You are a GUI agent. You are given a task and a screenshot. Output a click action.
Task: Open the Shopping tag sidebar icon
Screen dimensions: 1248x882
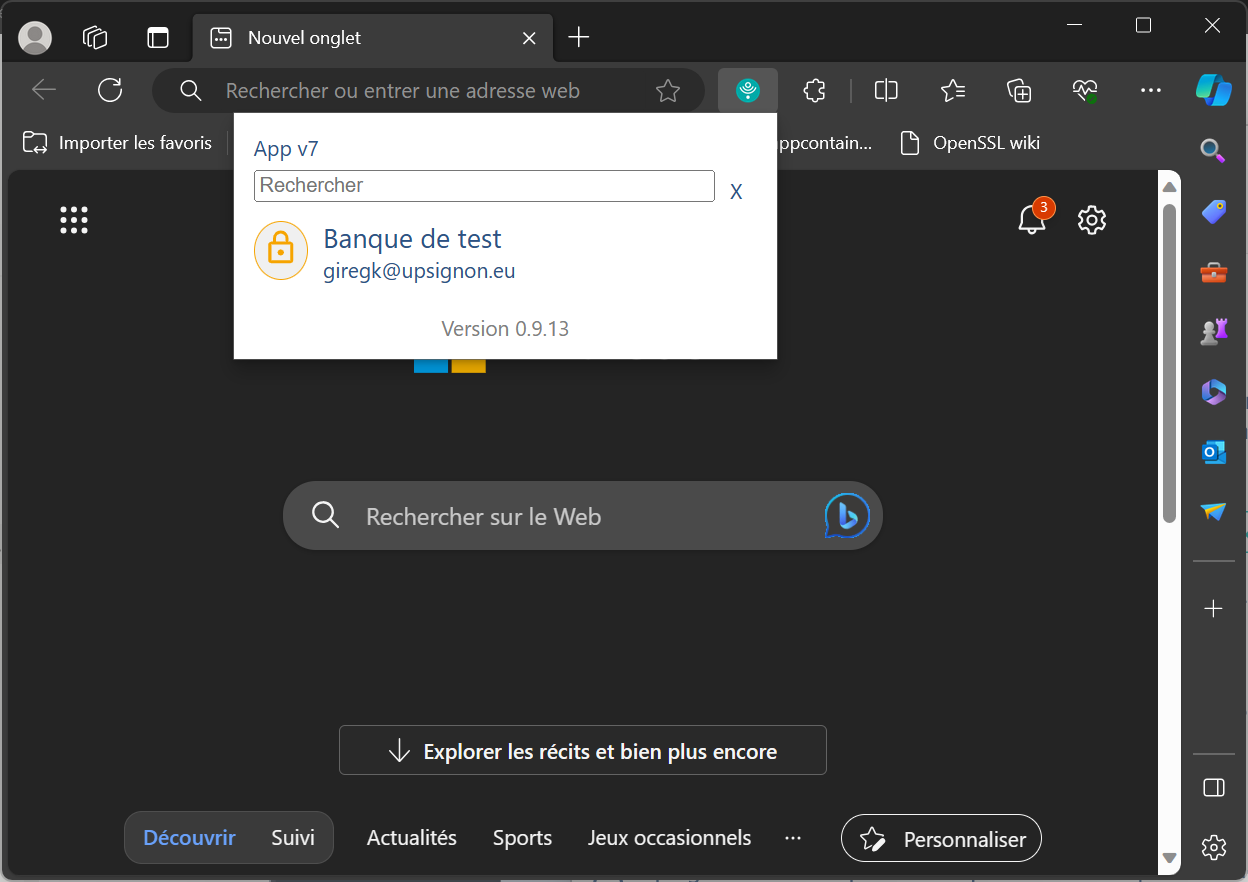[1213, 211]
